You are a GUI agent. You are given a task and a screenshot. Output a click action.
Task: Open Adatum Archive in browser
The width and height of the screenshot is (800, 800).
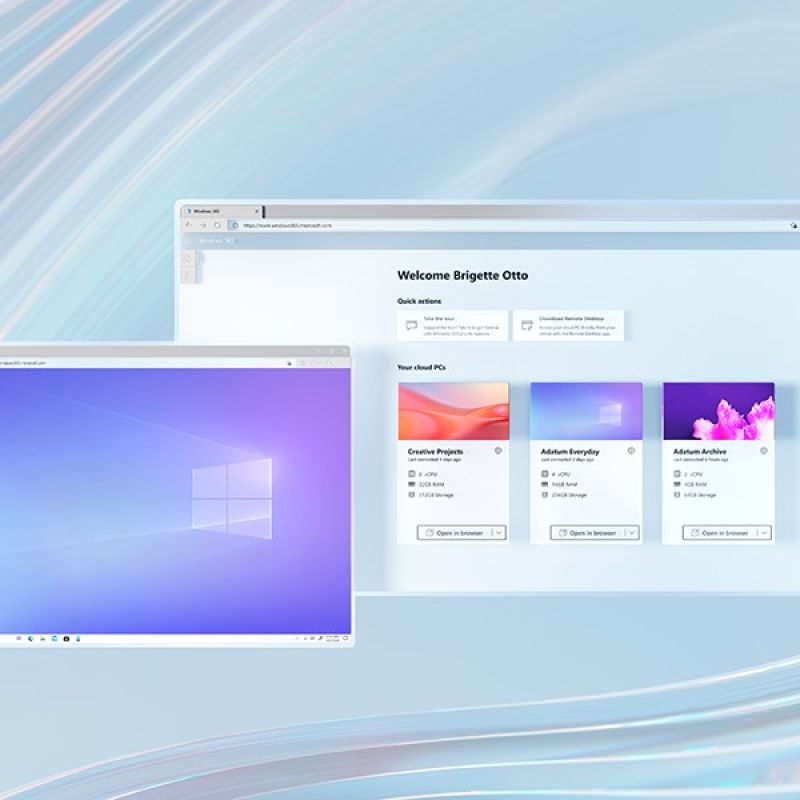(x=719, y=533)
